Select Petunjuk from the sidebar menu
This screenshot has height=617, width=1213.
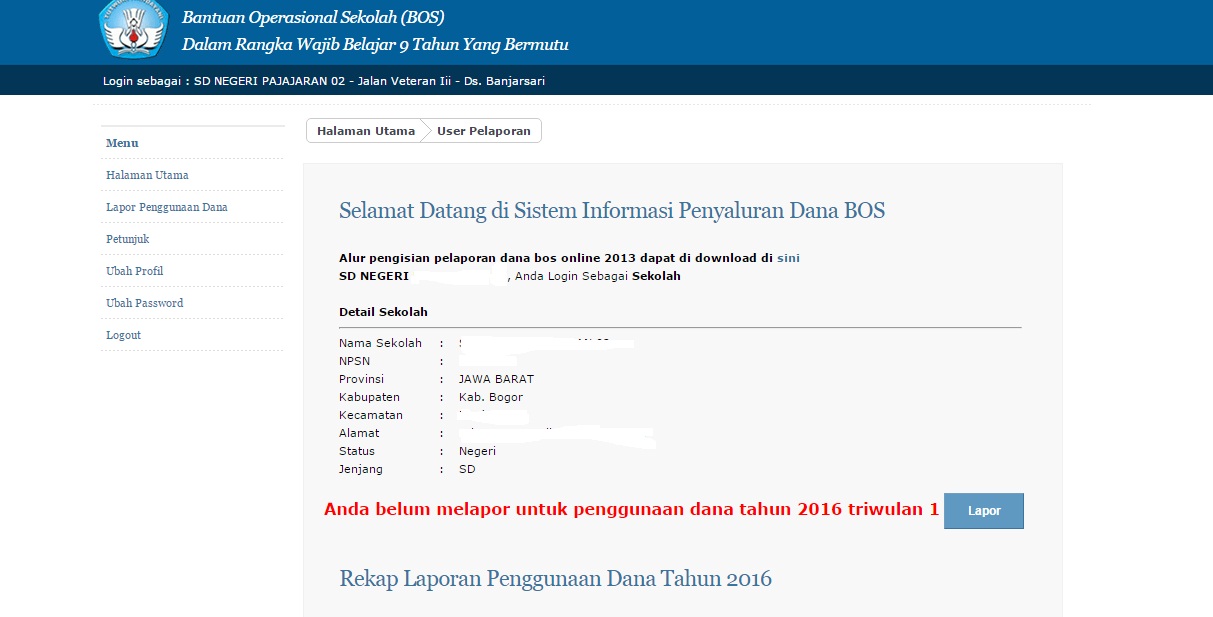click(x=126, y=238)
